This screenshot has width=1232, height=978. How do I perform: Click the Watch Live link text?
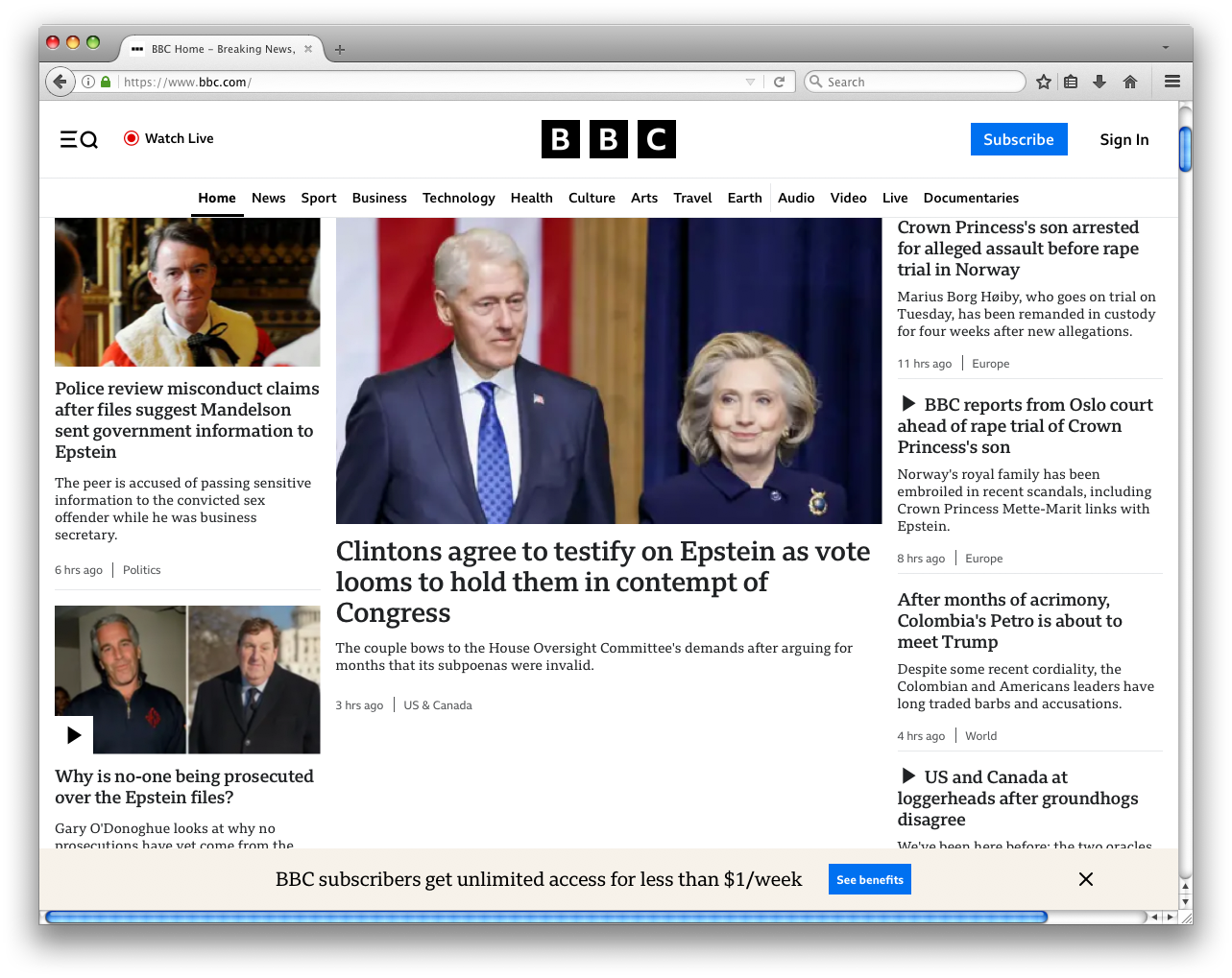pyautogui.click(x=180, y=138)
